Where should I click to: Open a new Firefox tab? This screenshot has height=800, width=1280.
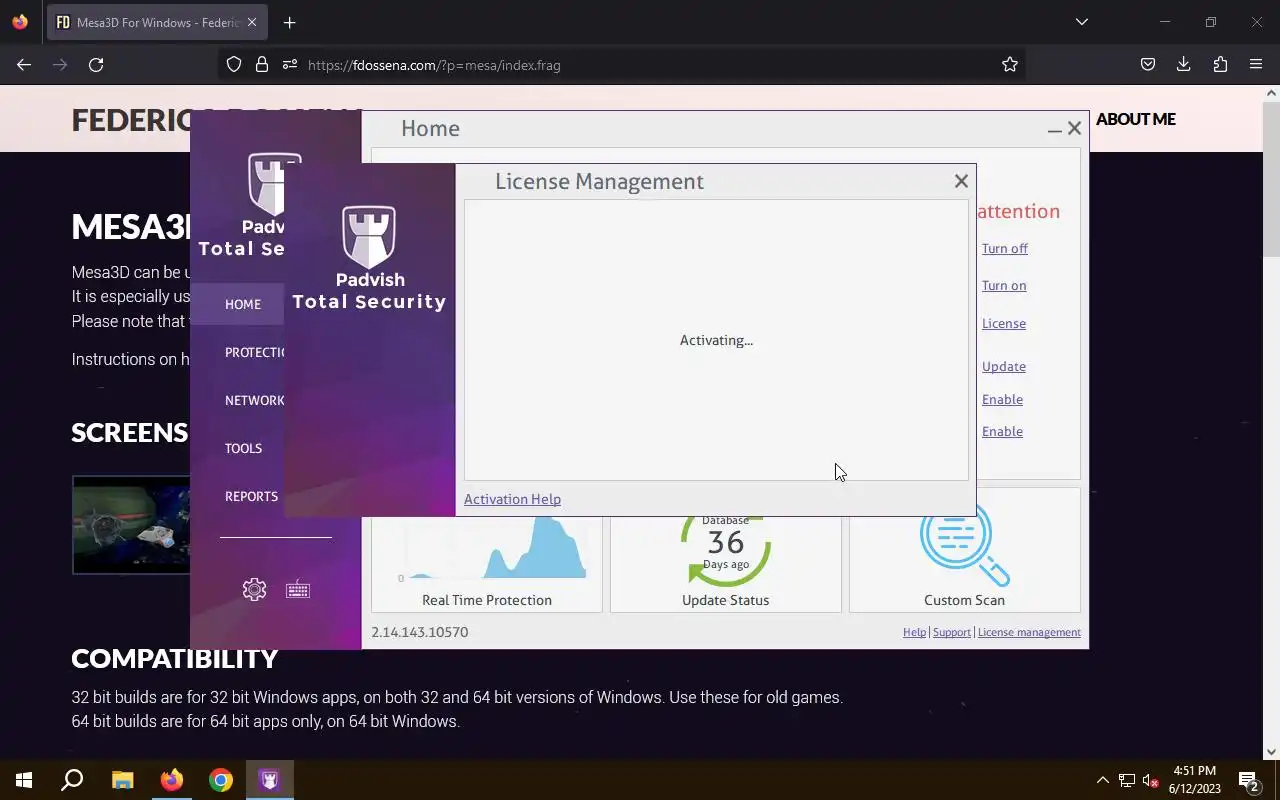289,22
